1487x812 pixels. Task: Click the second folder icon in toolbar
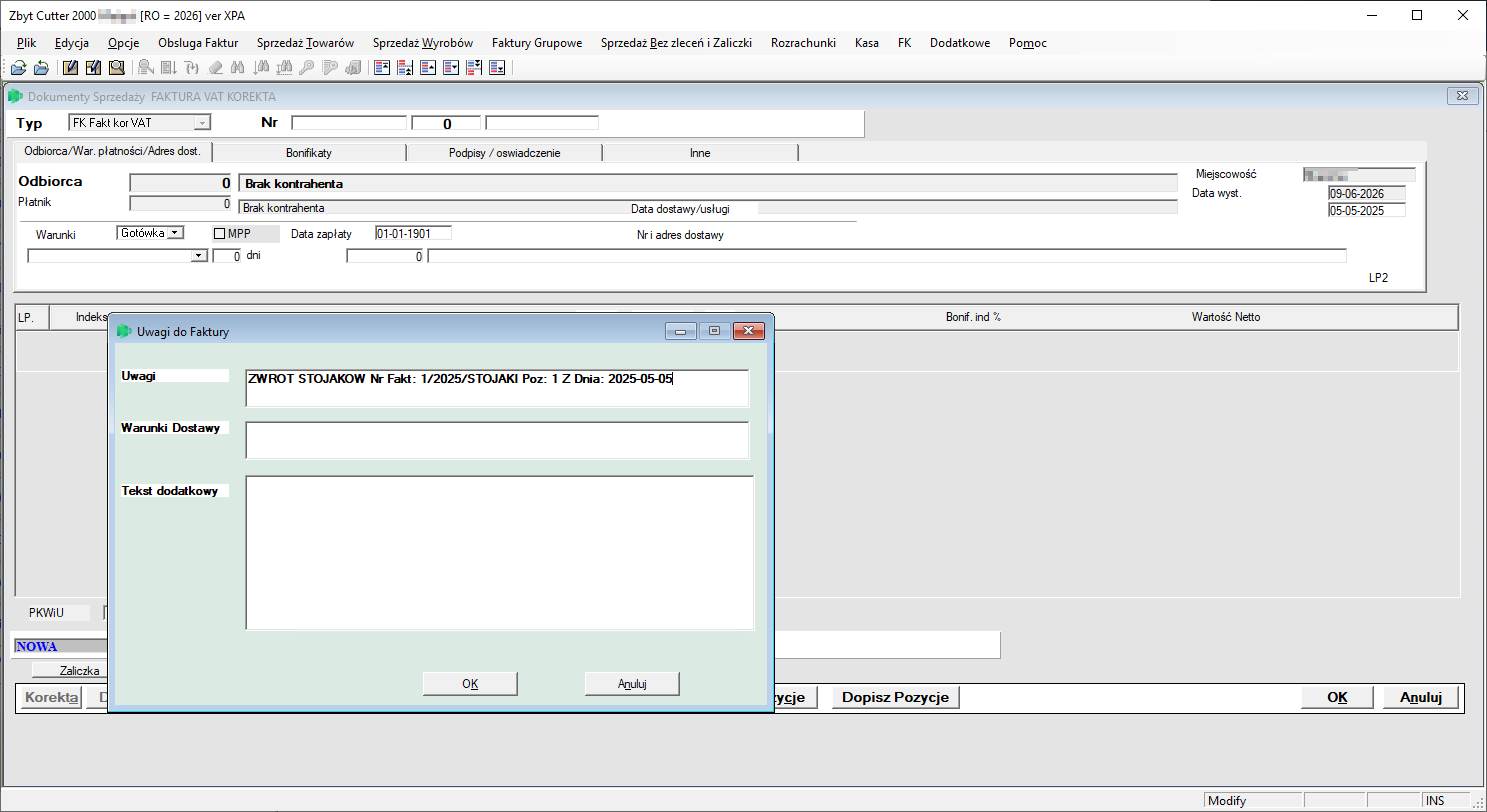coord(41,68)
